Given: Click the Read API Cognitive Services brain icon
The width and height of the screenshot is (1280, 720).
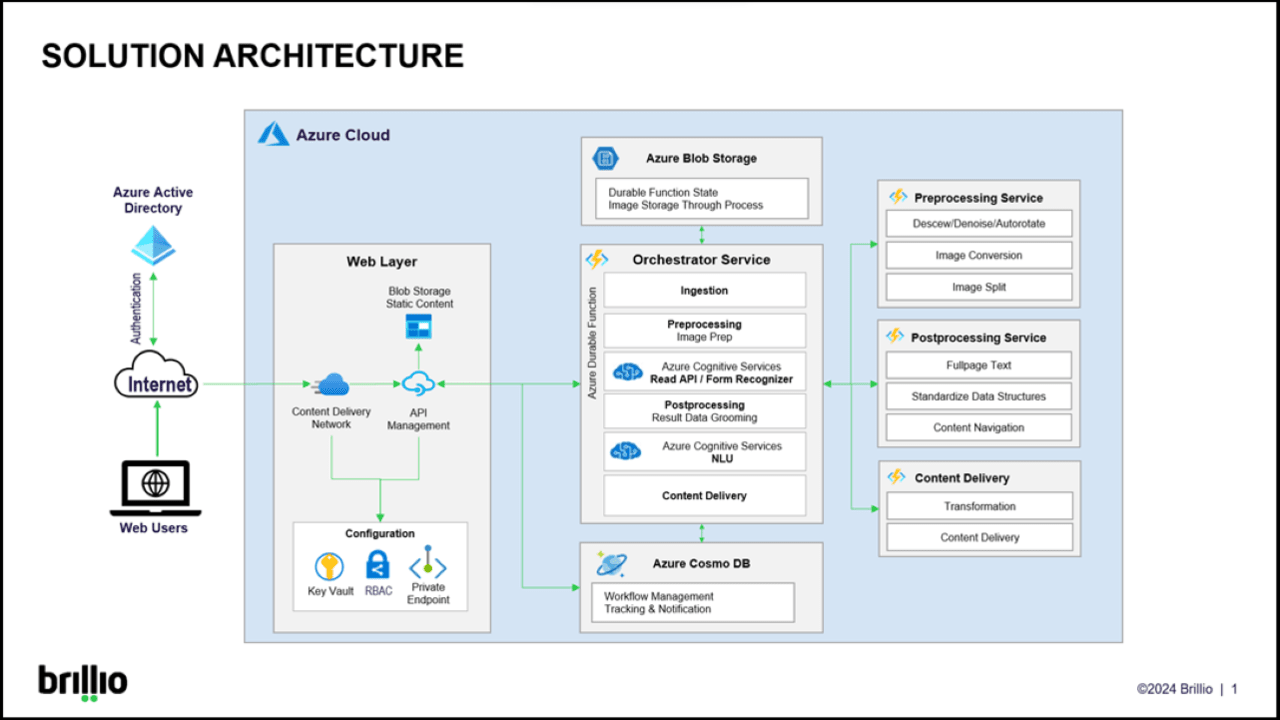Looking at the screenshot, I should [627, 372].
